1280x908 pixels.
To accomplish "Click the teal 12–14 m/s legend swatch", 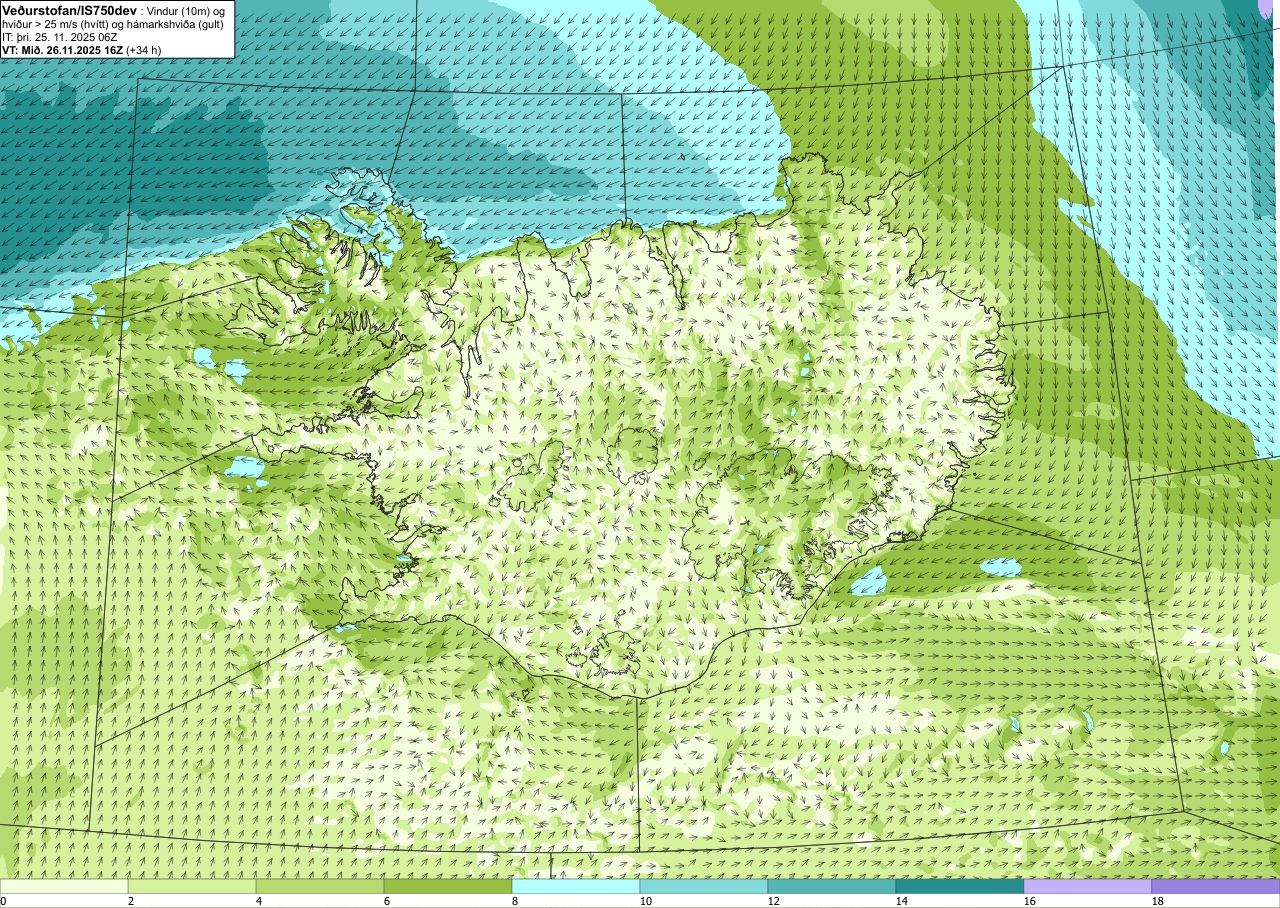I will pyautogui.click(x=832, y=886).
